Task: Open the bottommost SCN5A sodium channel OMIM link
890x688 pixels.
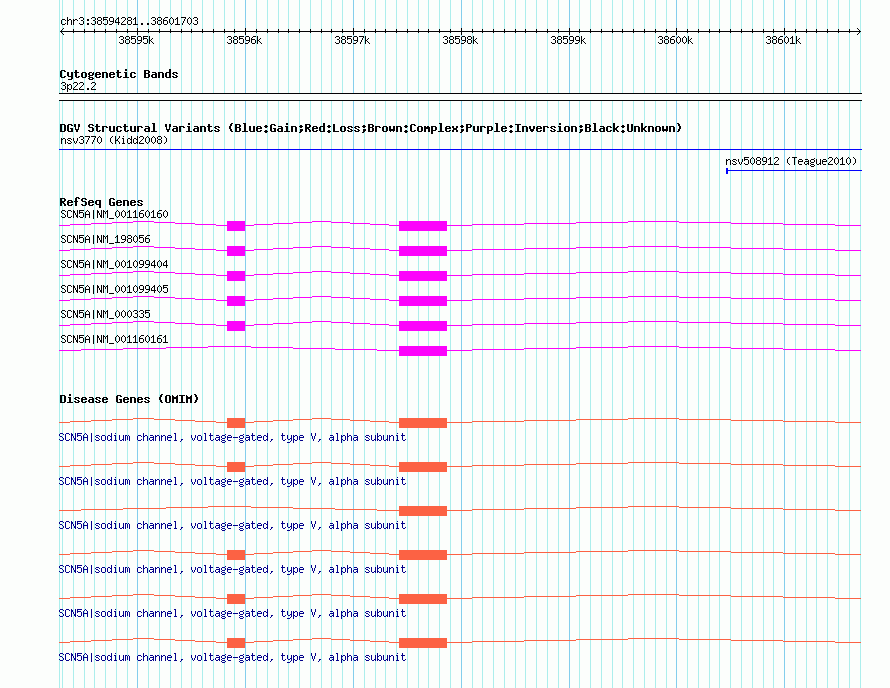Action: pos(232,657)
